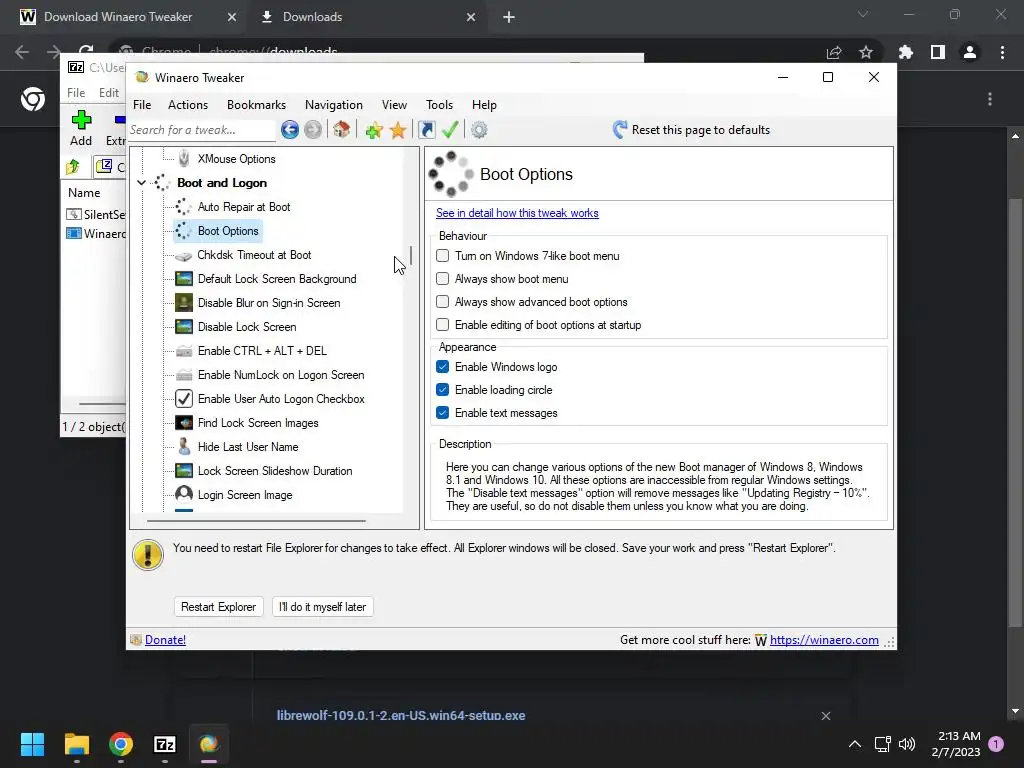Check Always show advanced boot options
1024x768 pixels.
click(x=442, y=302)
